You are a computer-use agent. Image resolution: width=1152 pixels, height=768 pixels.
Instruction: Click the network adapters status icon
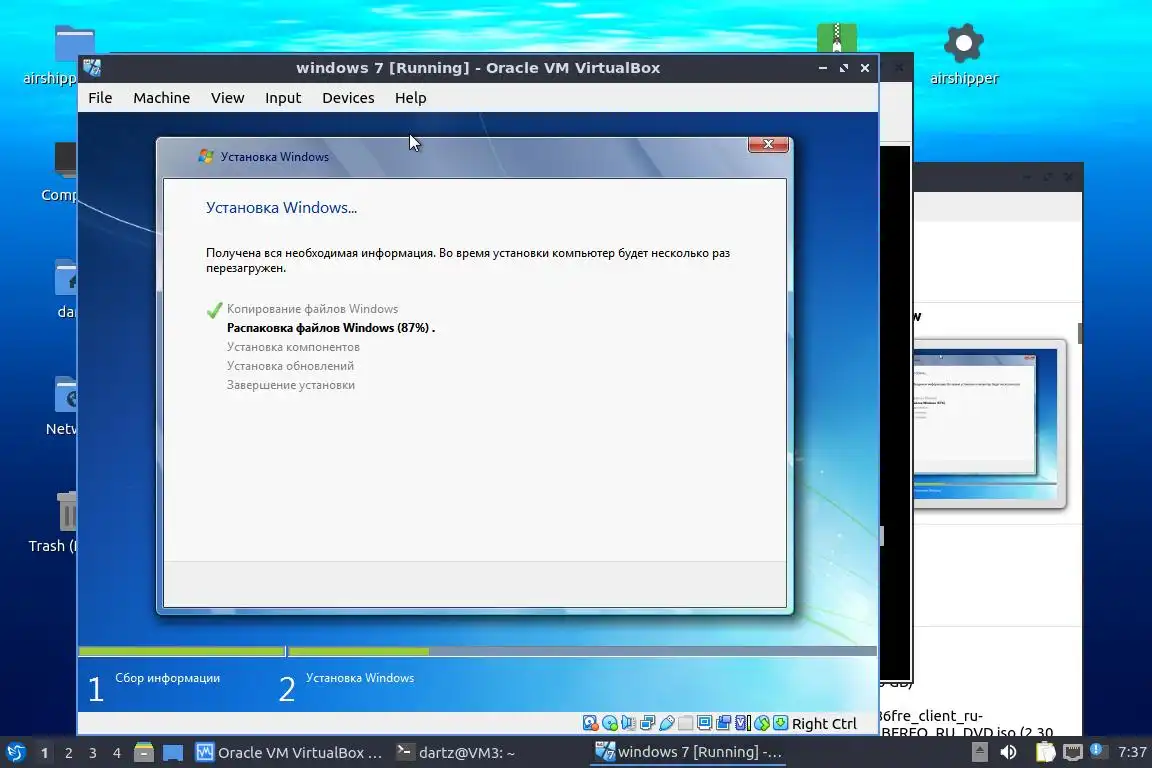pyautogui.click(x=647, y=723)
